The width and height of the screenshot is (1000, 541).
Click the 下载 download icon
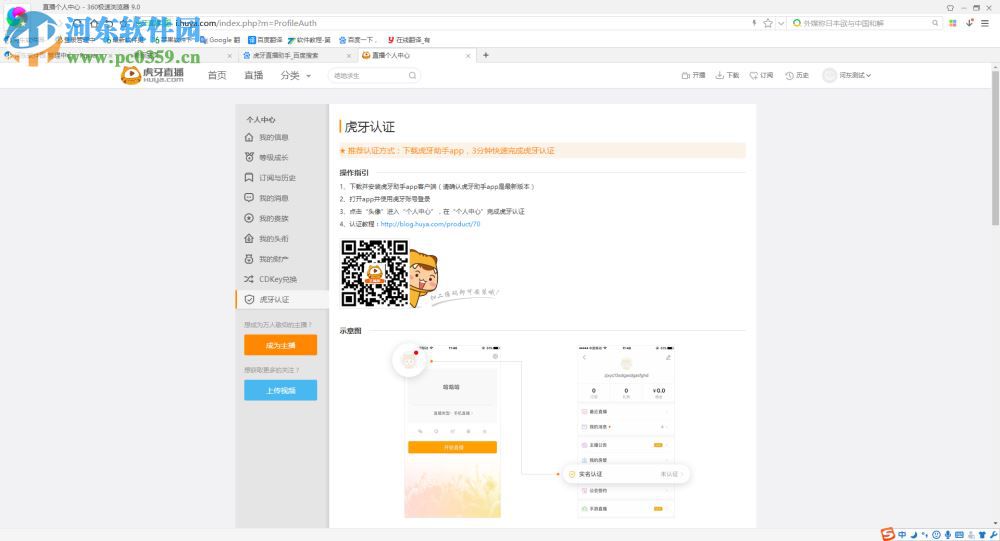[719, 75]
